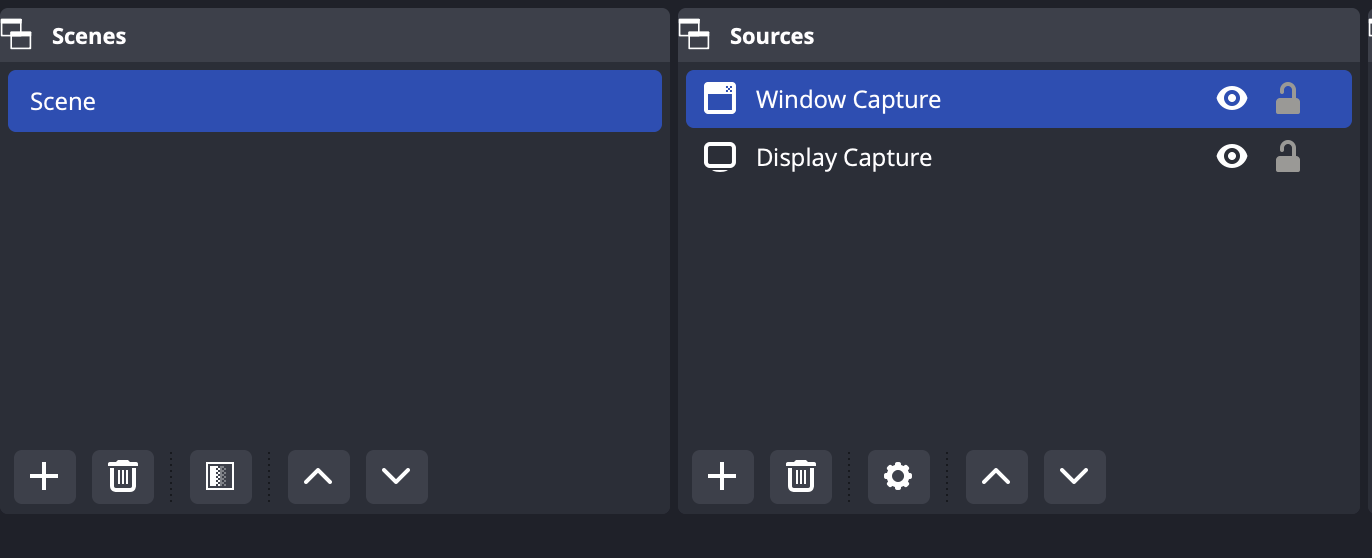Open source properties gear icon
The image size is (1372, 558).
tap(899, 477)
